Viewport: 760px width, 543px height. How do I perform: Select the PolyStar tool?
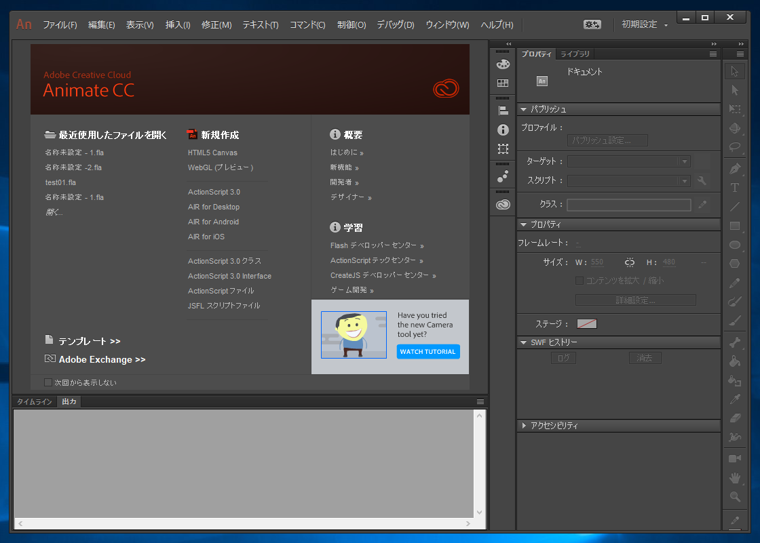[x=735, y=264]
